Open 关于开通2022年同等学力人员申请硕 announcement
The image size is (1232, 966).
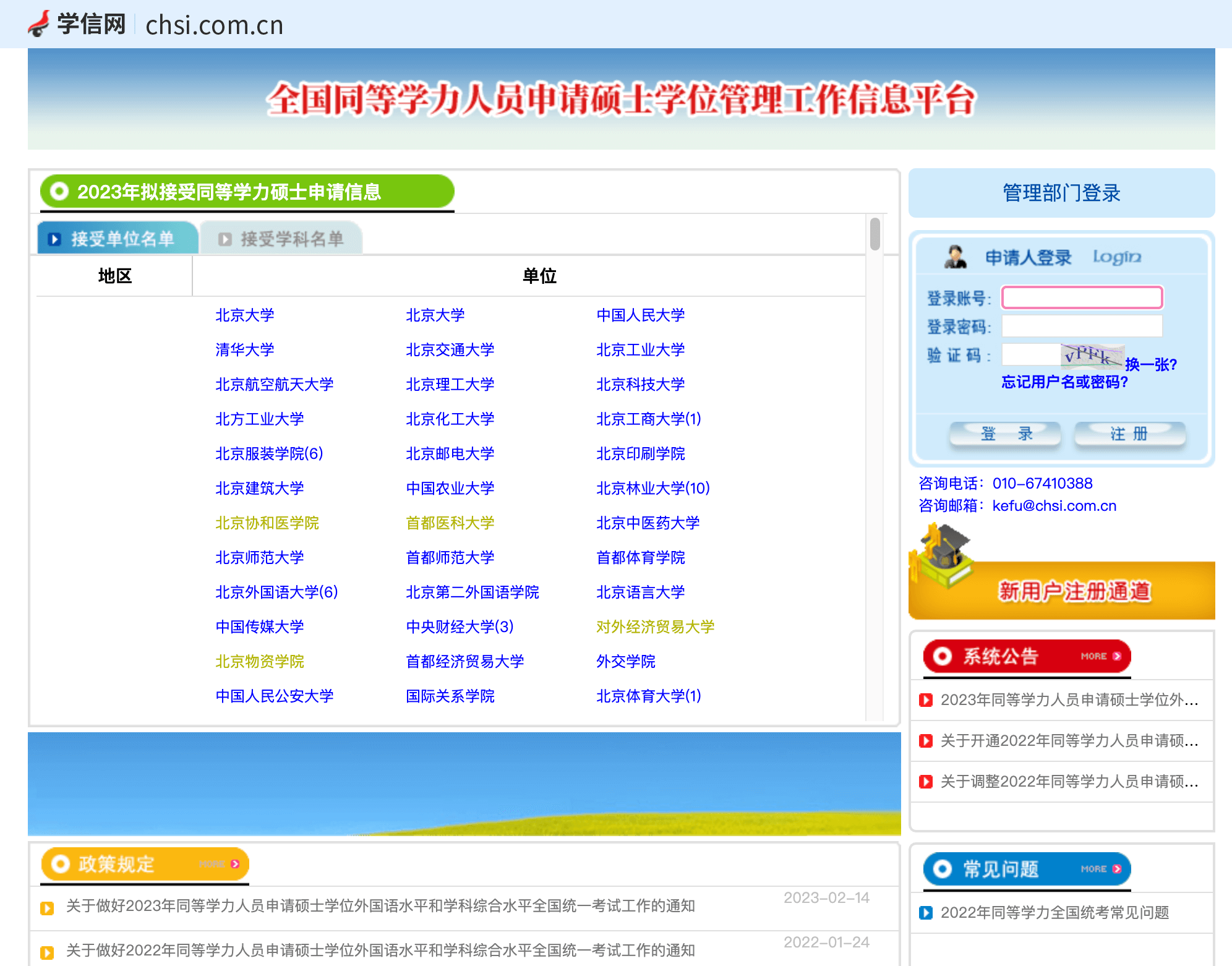[x=1070, y=741]
